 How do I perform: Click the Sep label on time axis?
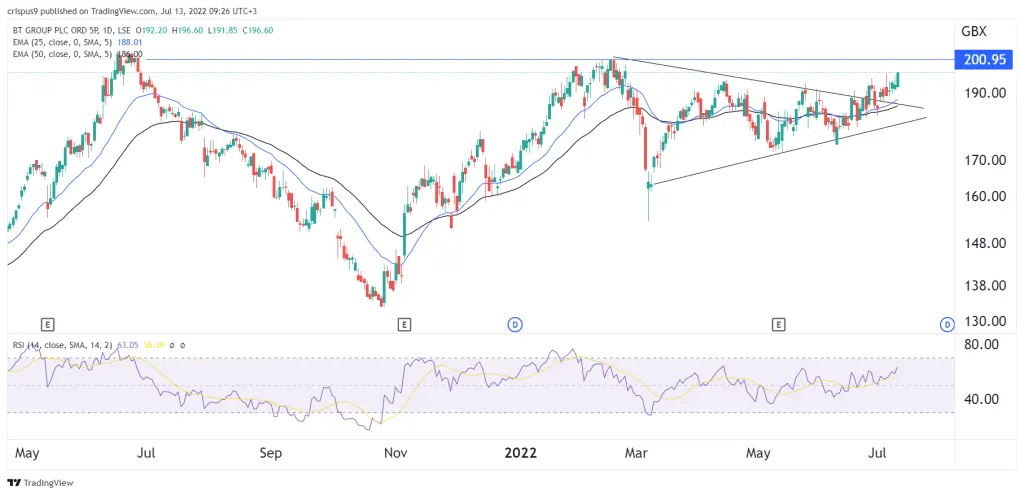271,453
